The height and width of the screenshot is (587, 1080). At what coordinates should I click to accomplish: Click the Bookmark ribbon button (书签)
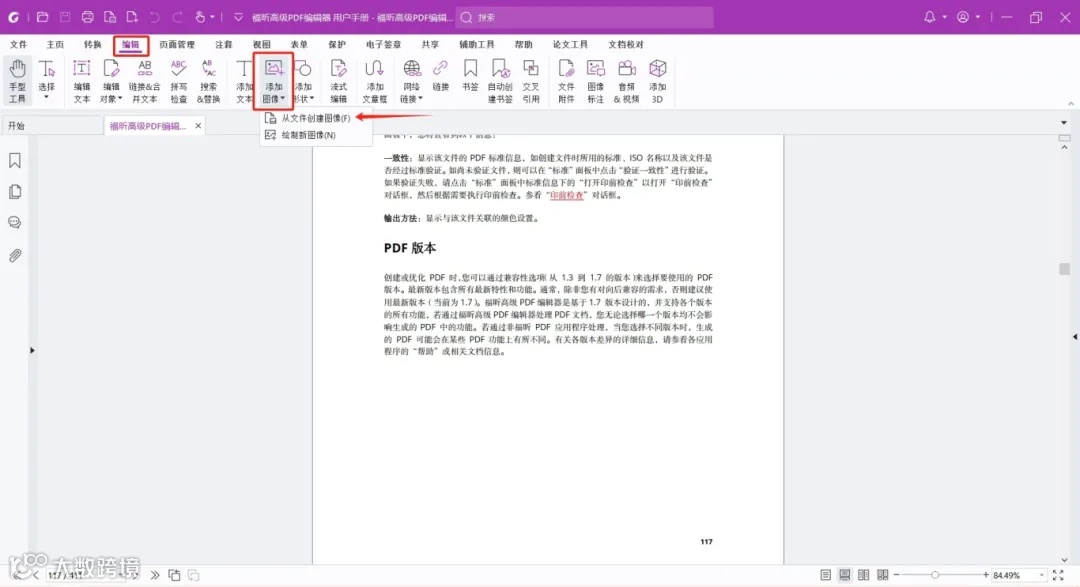click(470, 76)
